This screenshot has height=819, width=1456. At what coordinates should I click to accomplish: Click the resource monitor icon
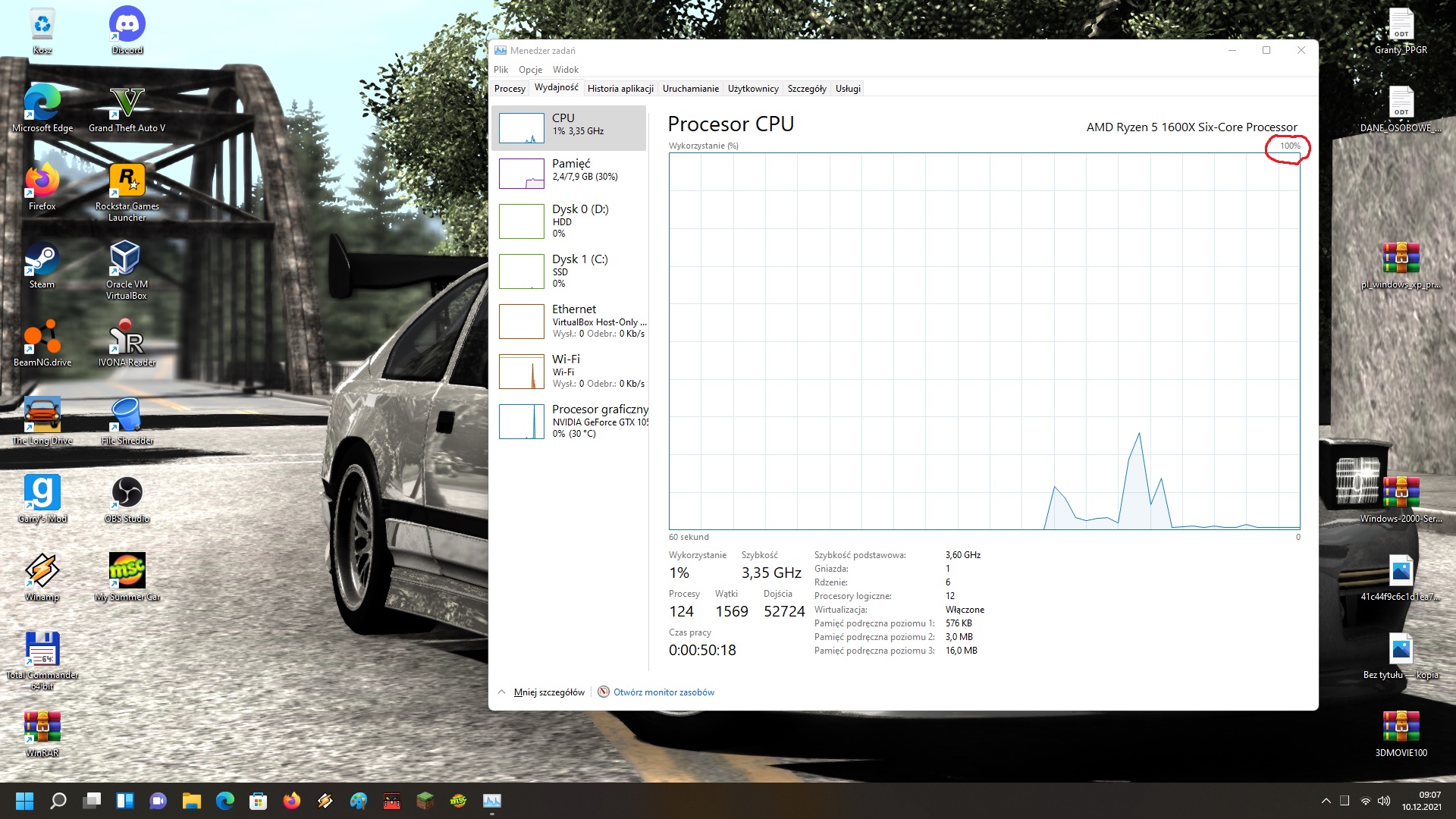604,692
